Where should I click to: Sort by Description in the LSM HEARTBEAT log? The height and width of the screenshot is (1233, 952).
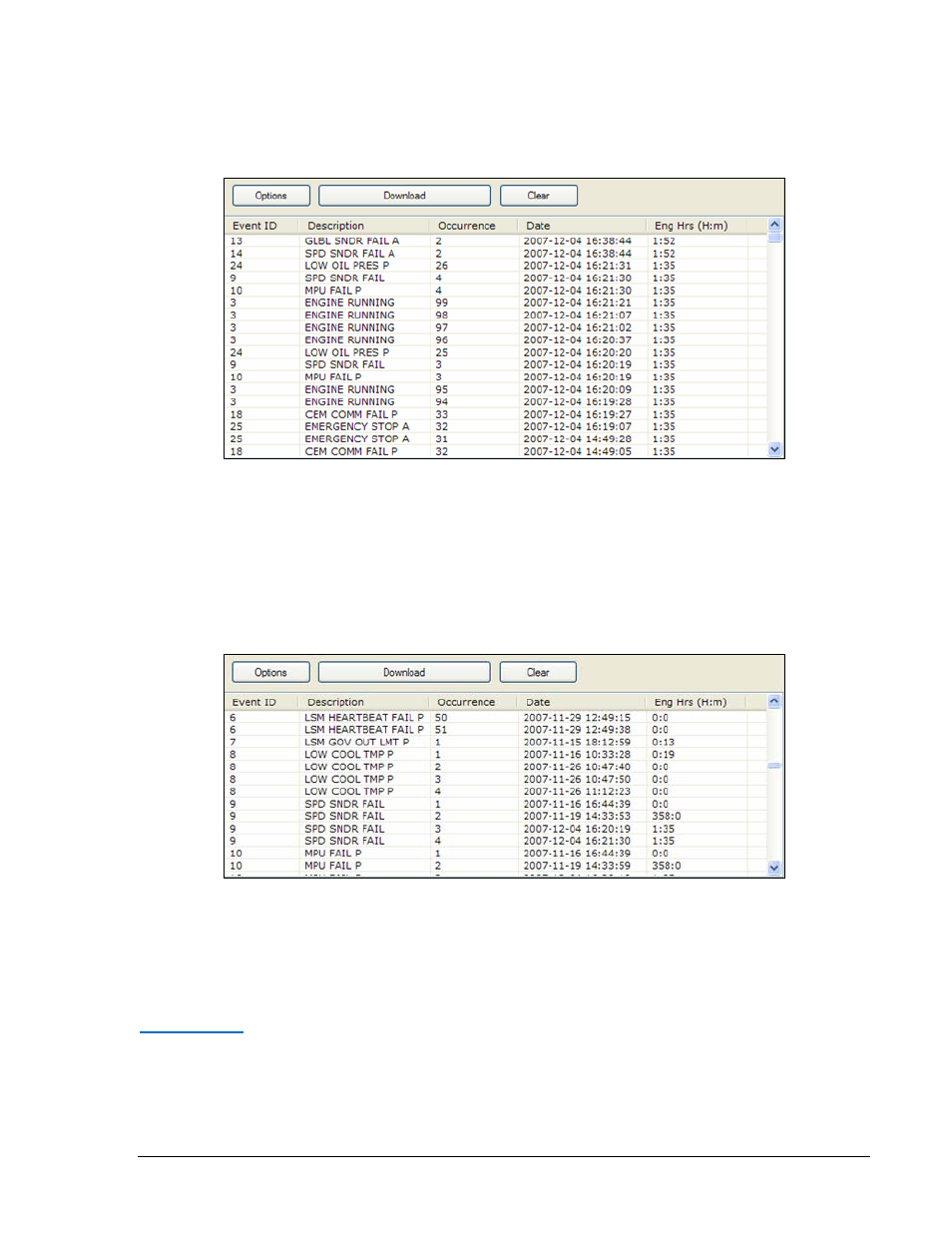click(x=364, y=703)
